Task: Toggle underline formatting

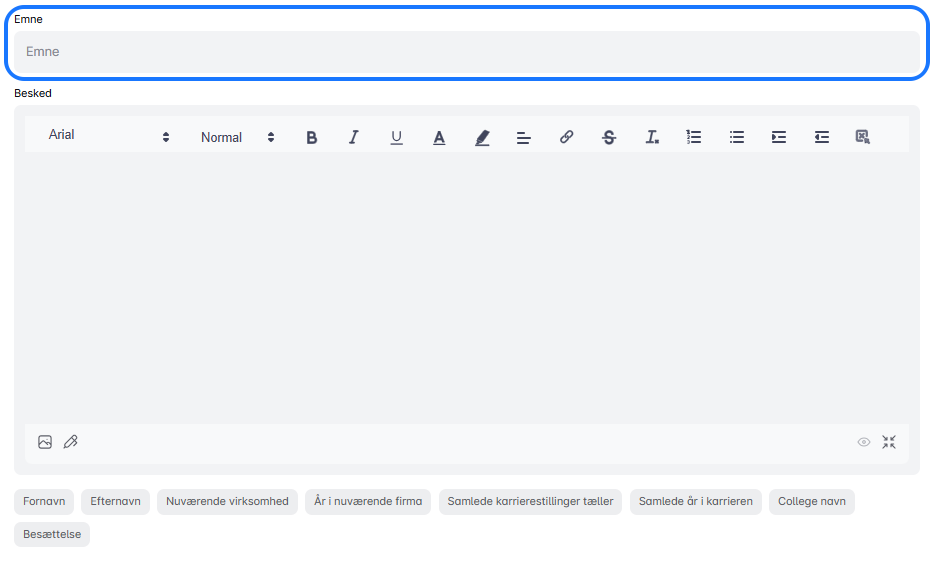Action: [x=396, y=138]
